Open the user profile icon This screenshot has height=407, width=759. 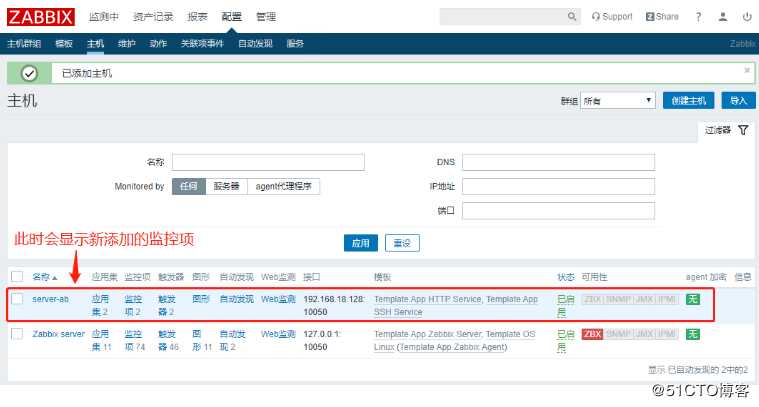click(723, 16)
